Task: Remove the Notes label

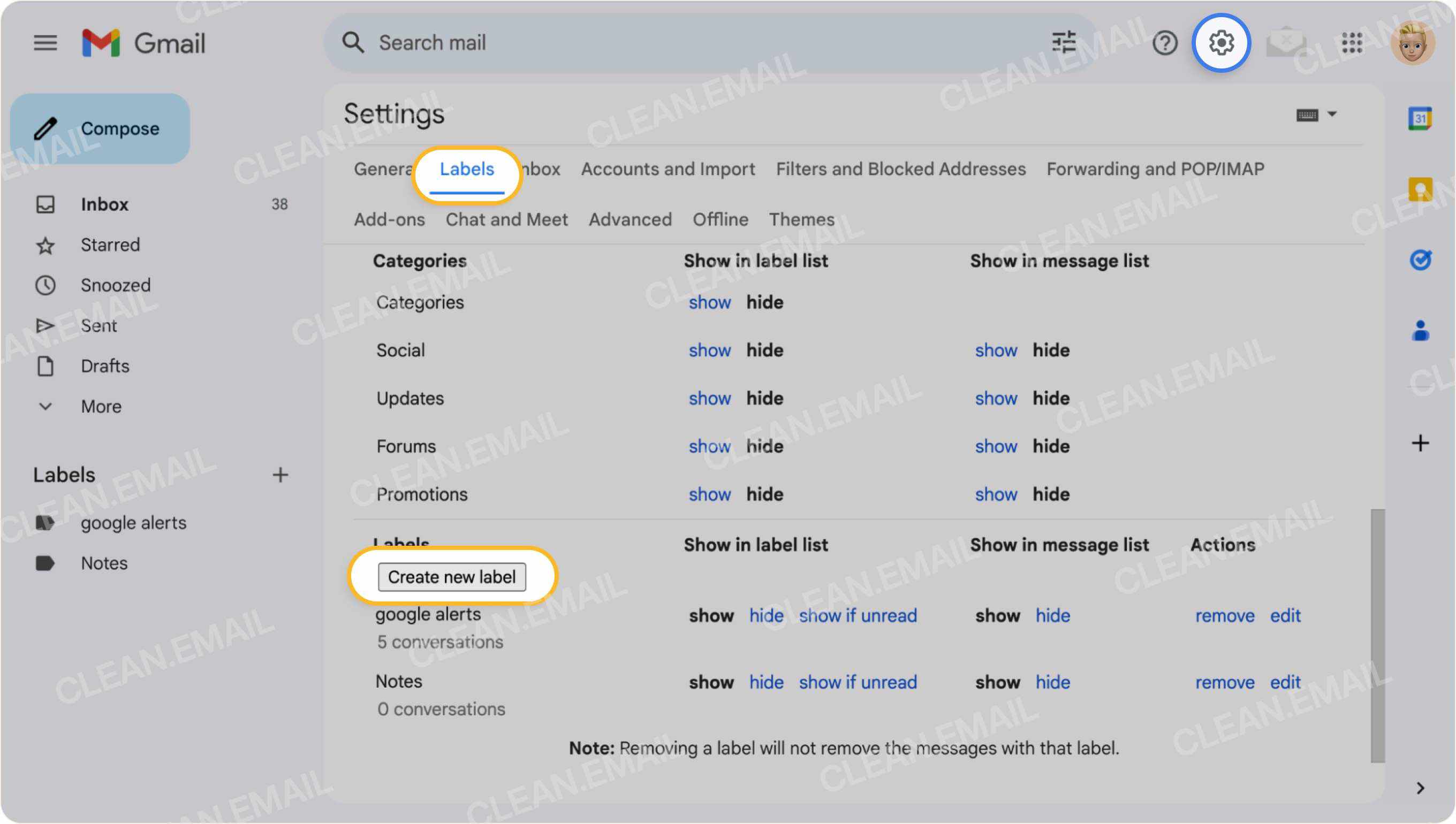Action: click(x=1225, y=682)
